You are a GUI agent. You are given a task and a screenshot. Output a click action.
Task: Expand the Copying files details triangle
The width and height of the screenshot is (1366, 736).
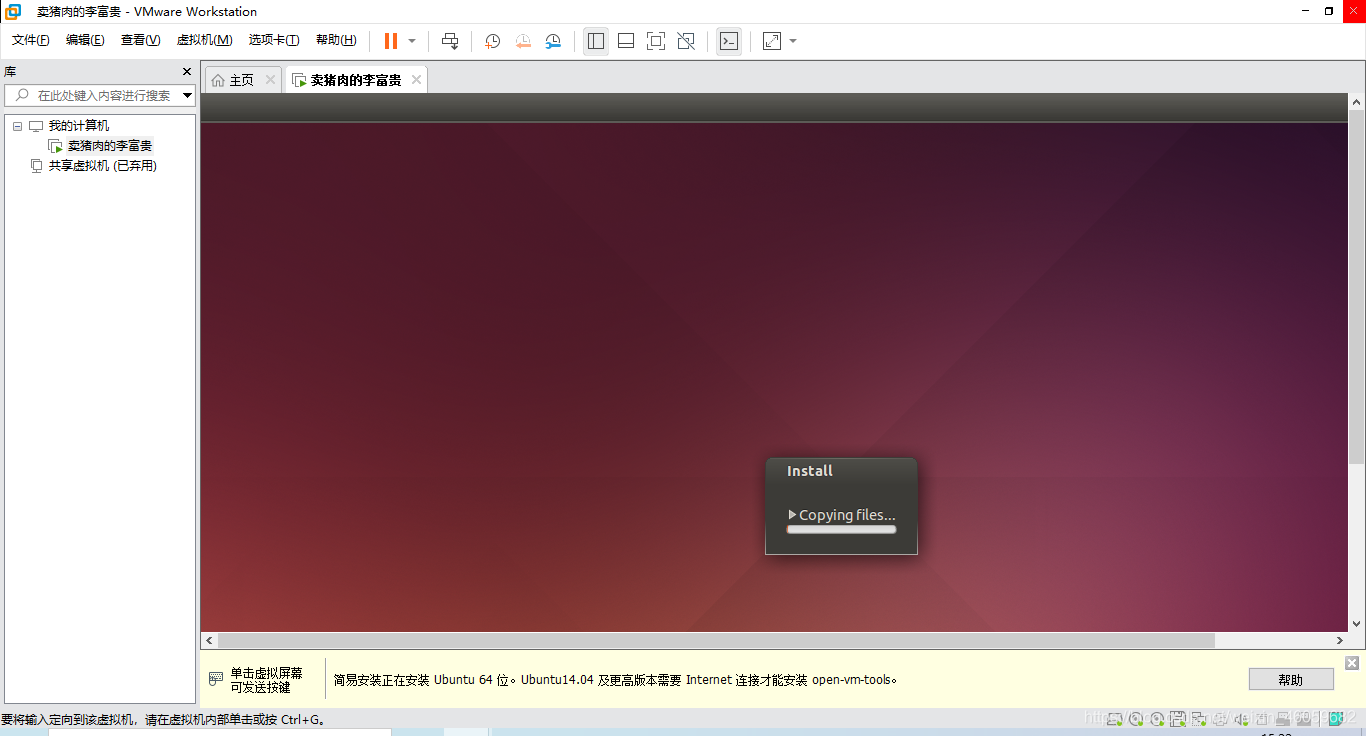792,515
